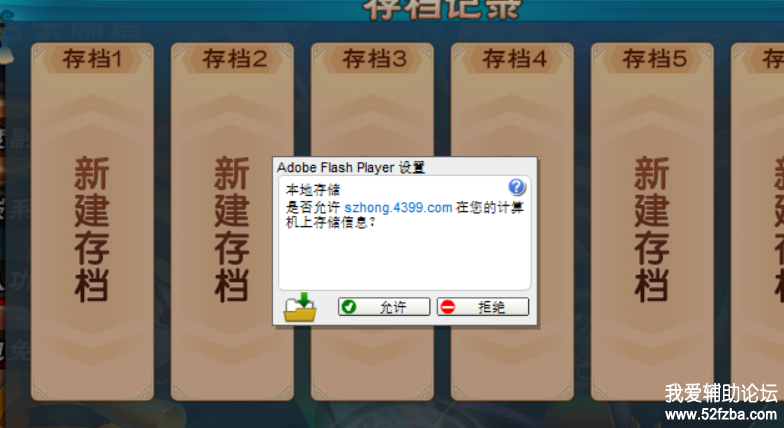Select the 存档2 save slot header
This screenshot has width=784, height=428.
click(x=232, y=60)
